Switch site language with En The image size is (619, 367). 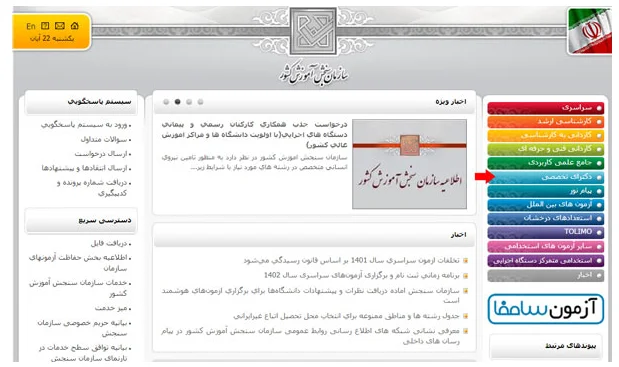31,26
